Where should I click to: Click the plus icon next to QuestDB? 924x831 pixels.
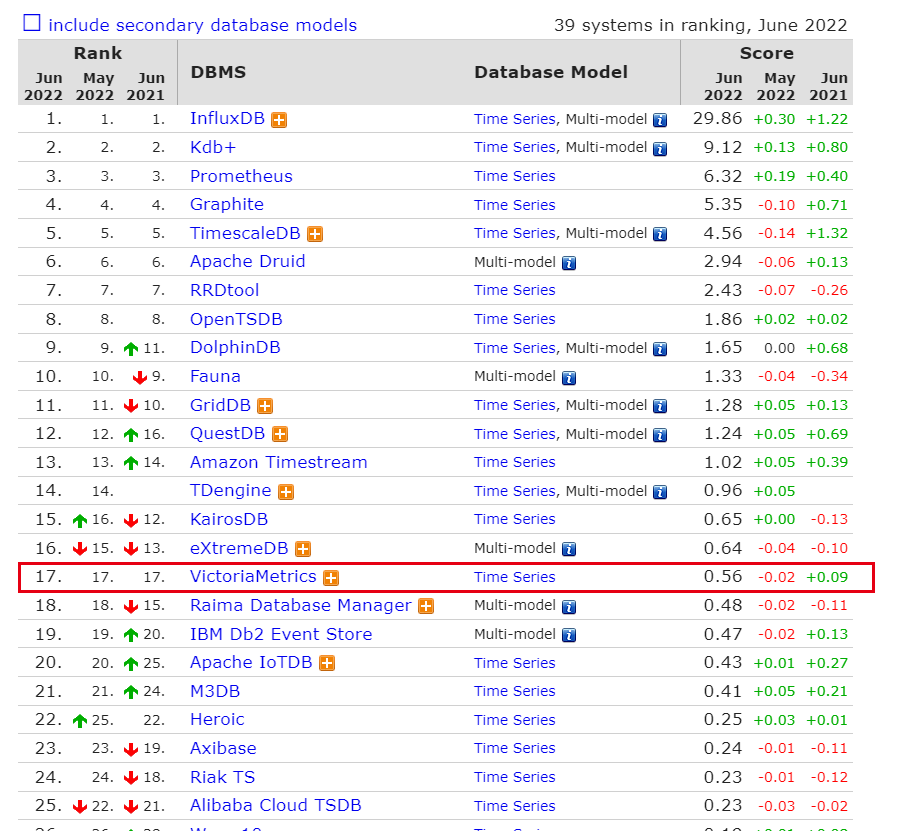pyautogui.click(x=280, y=435)
